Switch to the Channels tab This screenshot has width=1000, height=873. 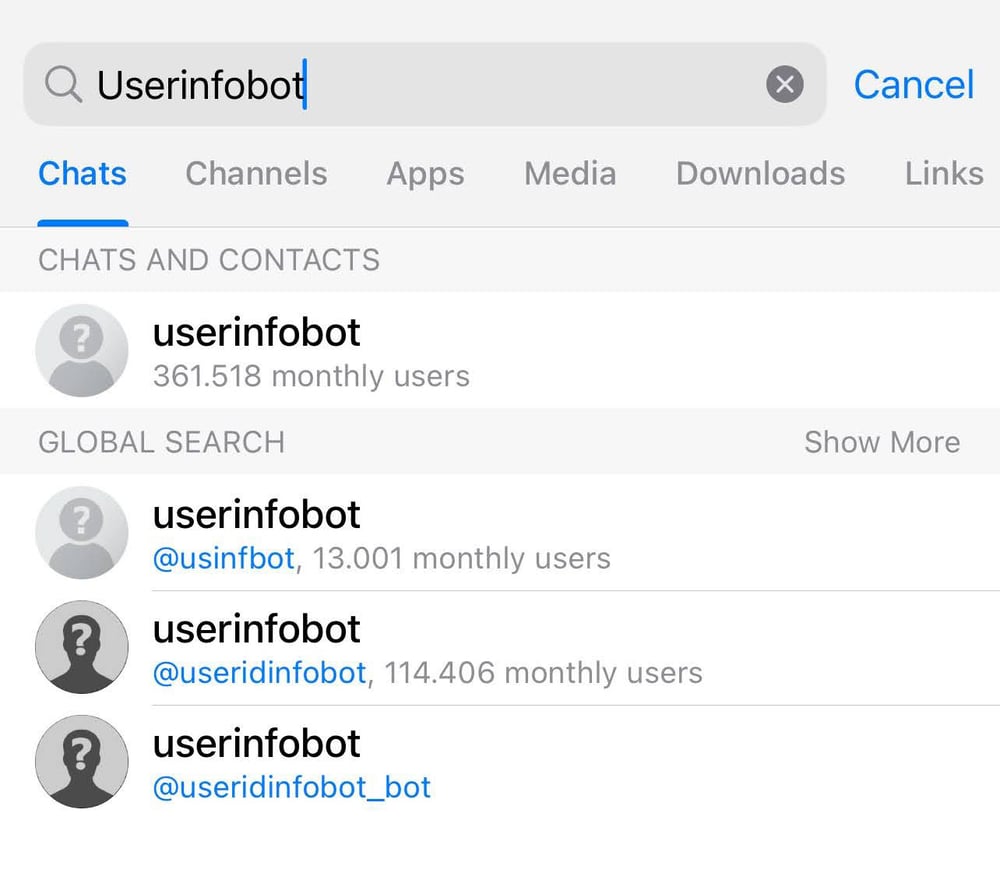(256, 173)
